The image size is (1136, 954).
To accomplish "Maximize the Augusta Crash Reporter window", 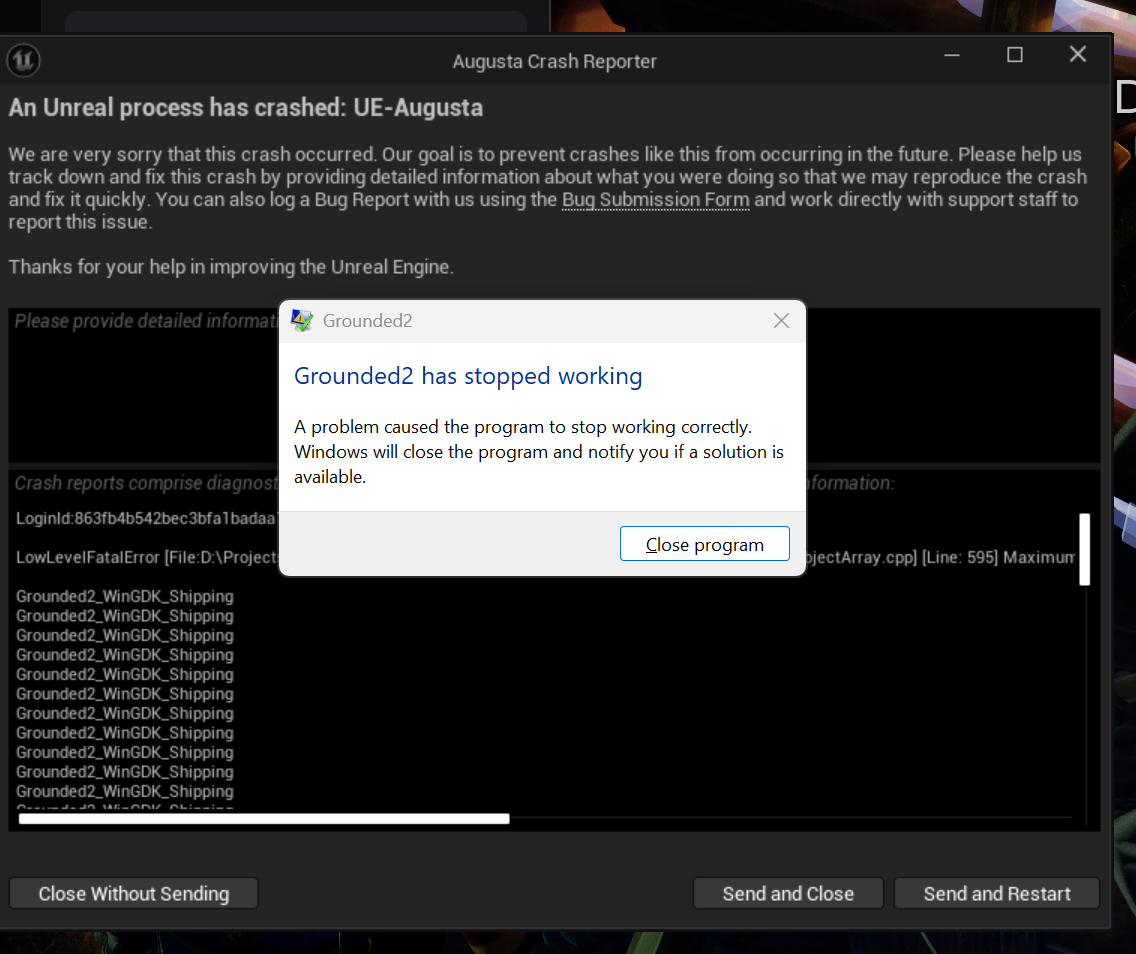I will pyautogui.click(x=1014, y=55).
